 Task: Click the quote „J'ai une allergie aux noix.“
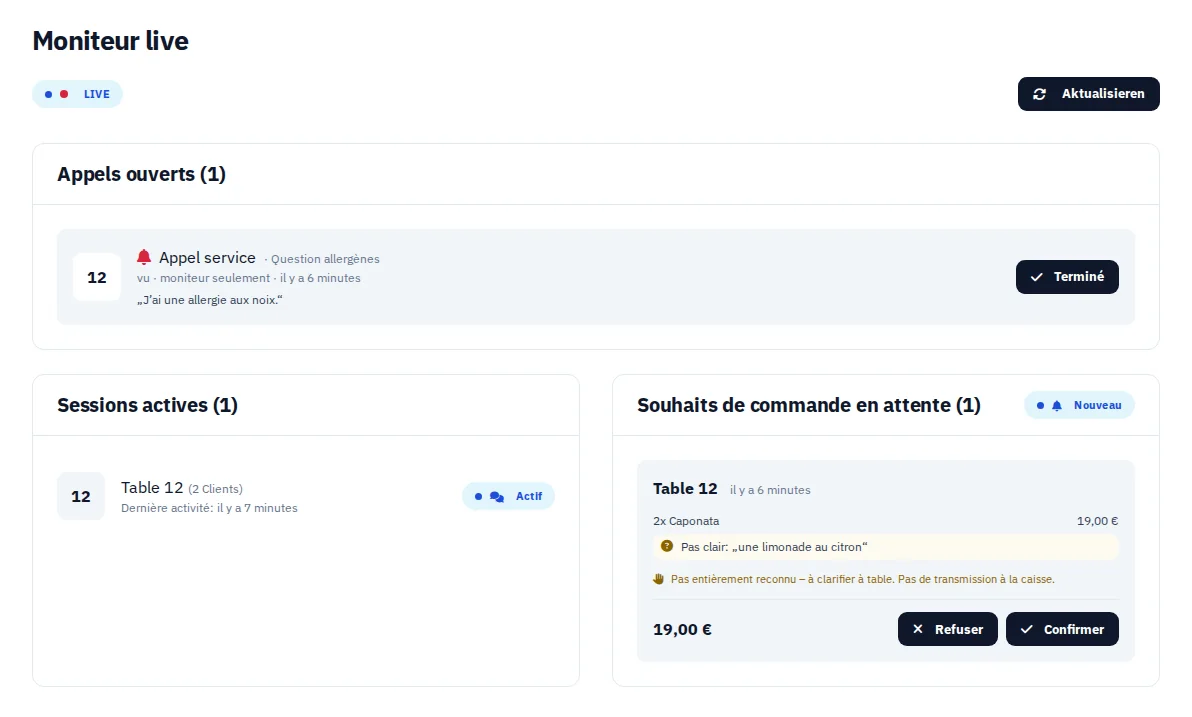[210, 300]
